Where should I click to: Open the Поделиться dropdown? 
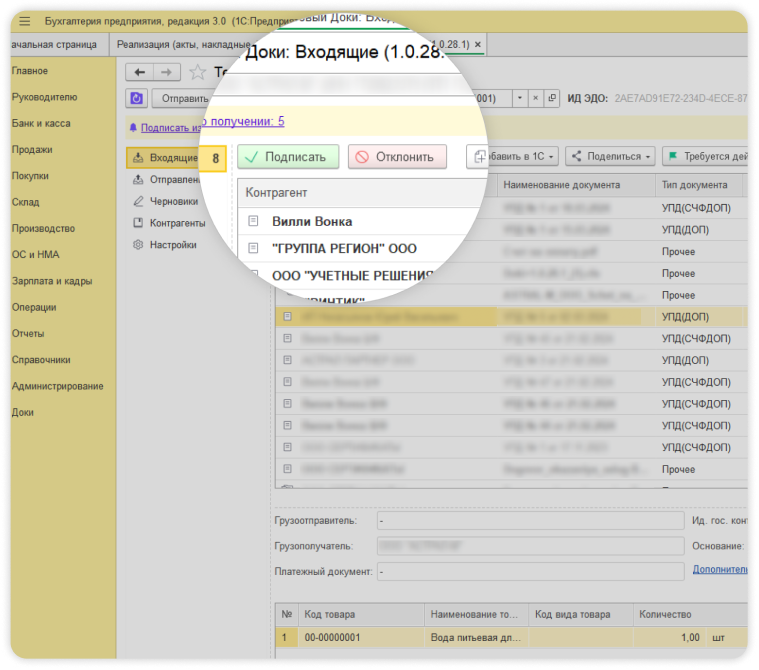coord(610,156)
